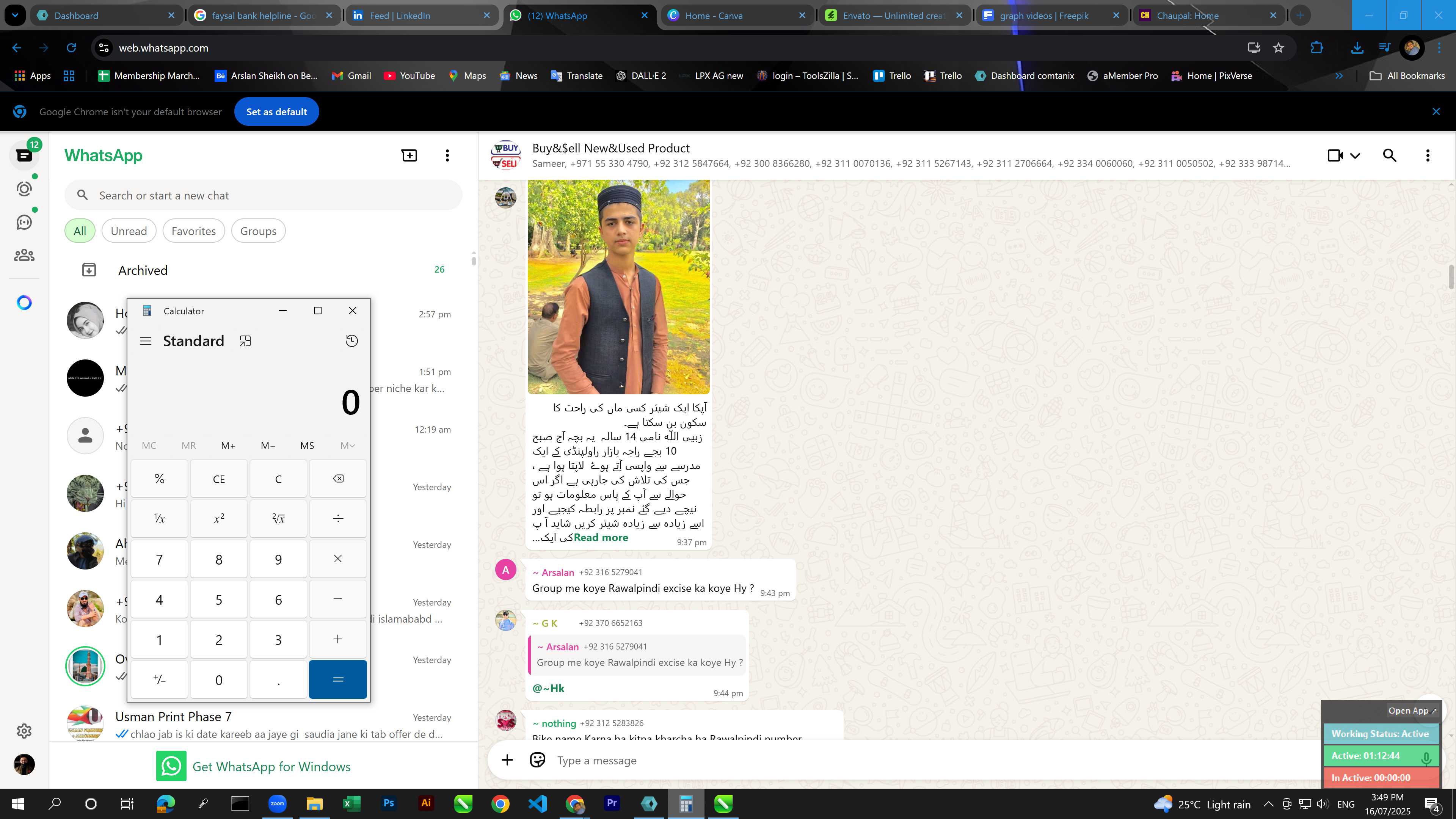Open Meta AI circle icon in sidebar
This screenshot has width=1456, height=819.
click(x=24, y=303)
